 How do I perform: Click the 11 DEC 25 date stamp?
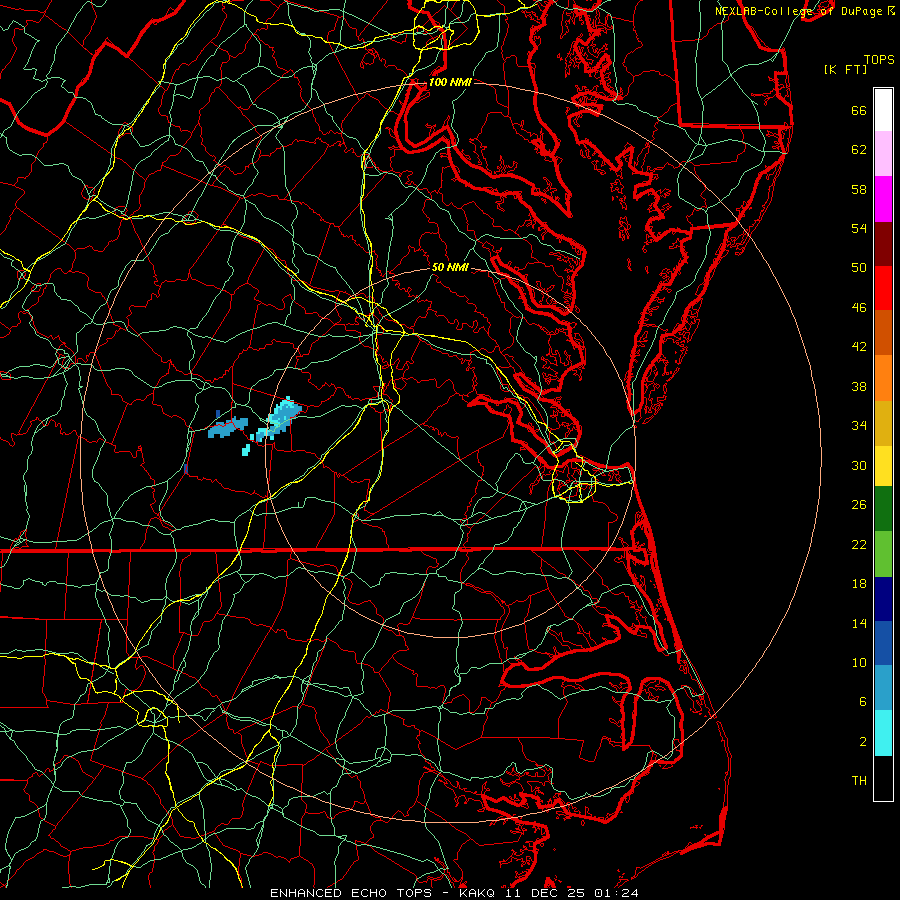pyautogui.click(x=546, y=893)
